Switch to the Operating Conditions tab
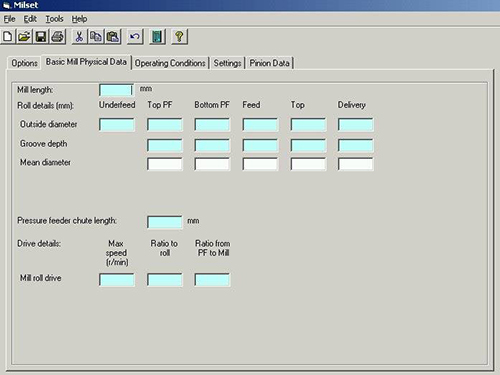Viewport: 500px width, 375px height. [x=170, y=63]
